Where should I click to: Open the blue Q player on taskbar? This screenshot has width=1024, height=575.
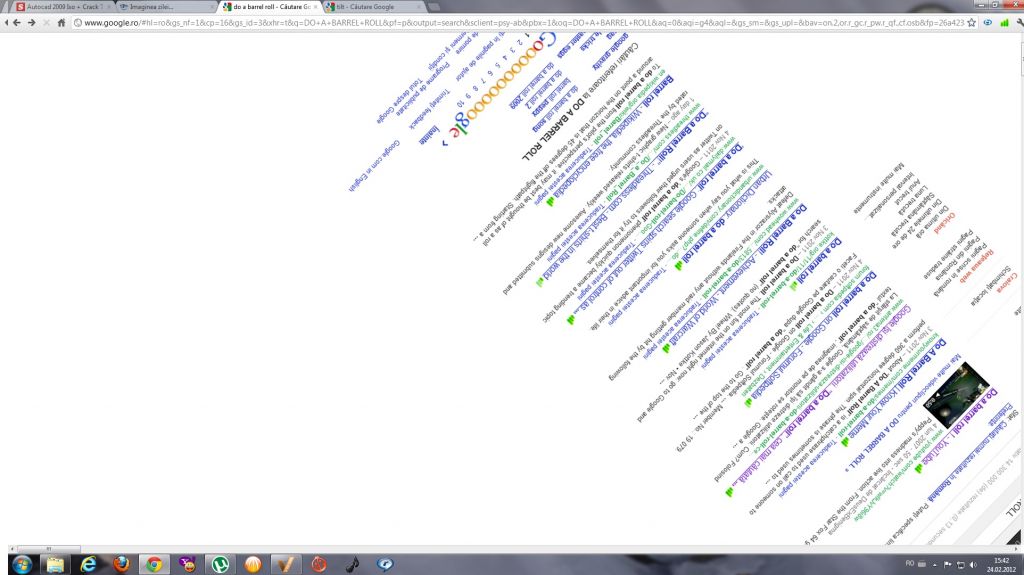click(385, 564)
